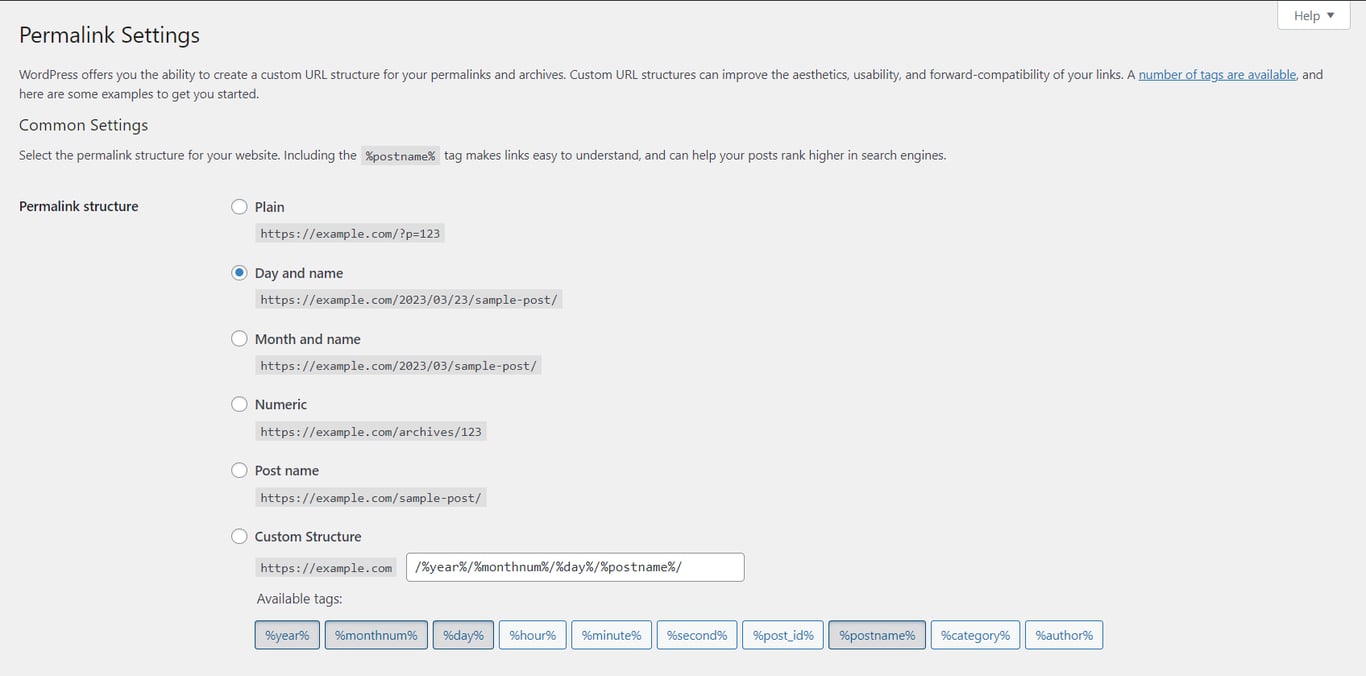The image size is (1366, 676).
Task: Select the Day and name option
Action: (239, 272)
